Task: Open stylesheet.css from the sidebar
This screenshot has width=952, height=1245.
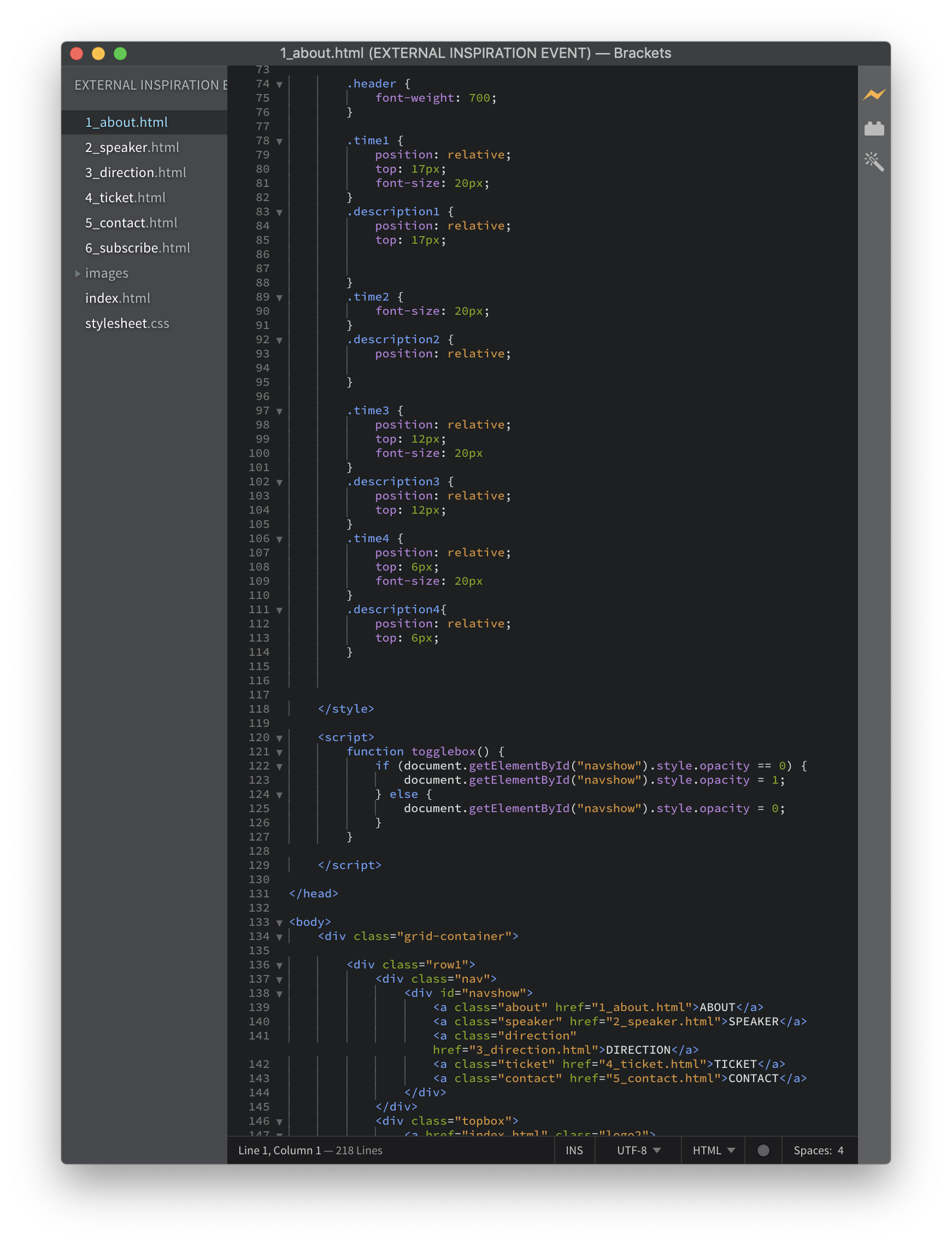Action: [127, 324]
